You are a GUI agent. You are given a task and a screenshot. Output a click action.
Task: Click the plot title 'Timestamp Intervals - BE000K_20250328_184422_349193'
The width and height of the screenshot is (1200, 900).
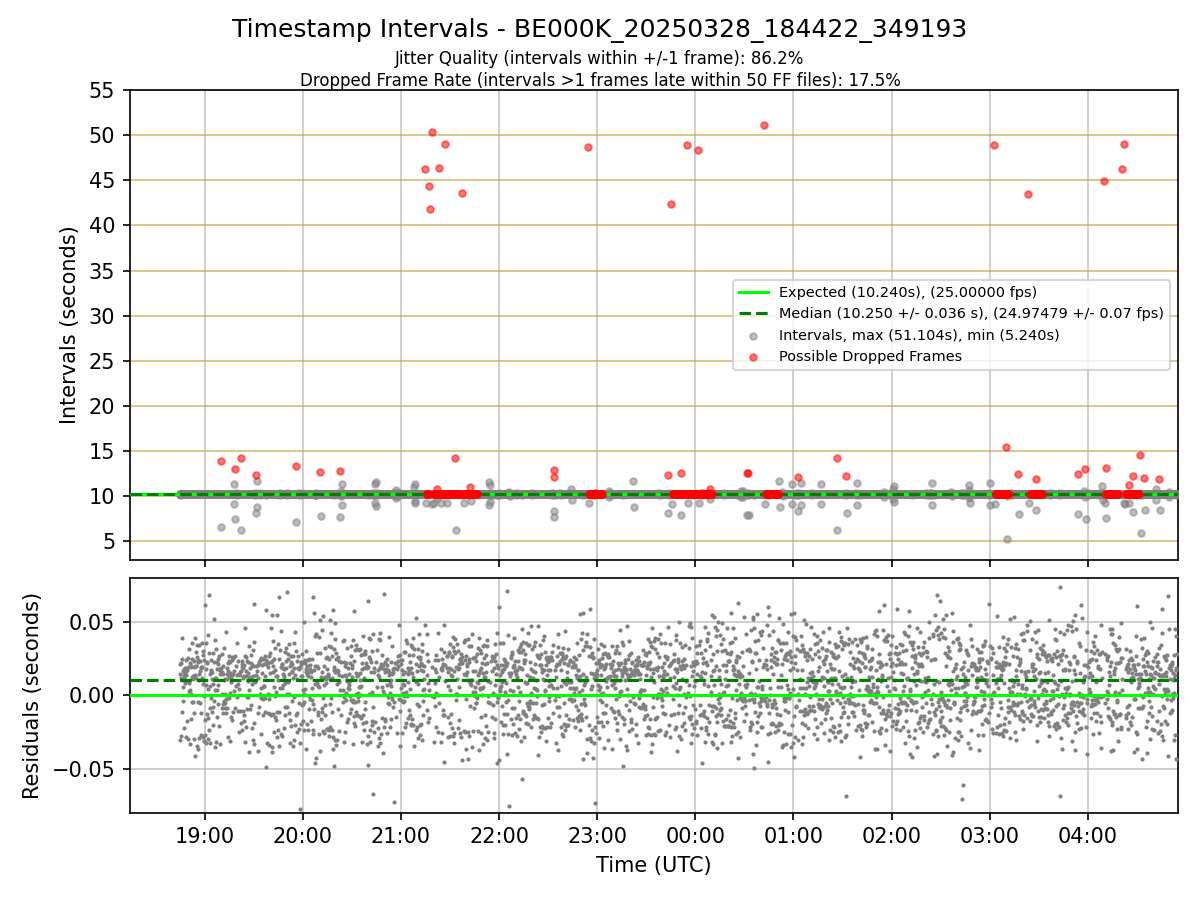pos(599,29)
